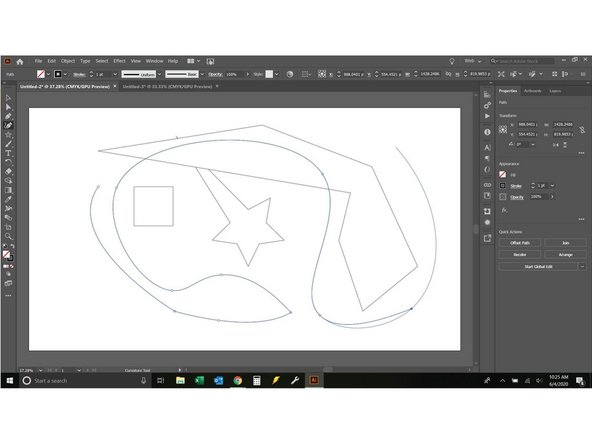The image size is (592, 444).
Task: Open the Object menu
Action: click(68, 61)
